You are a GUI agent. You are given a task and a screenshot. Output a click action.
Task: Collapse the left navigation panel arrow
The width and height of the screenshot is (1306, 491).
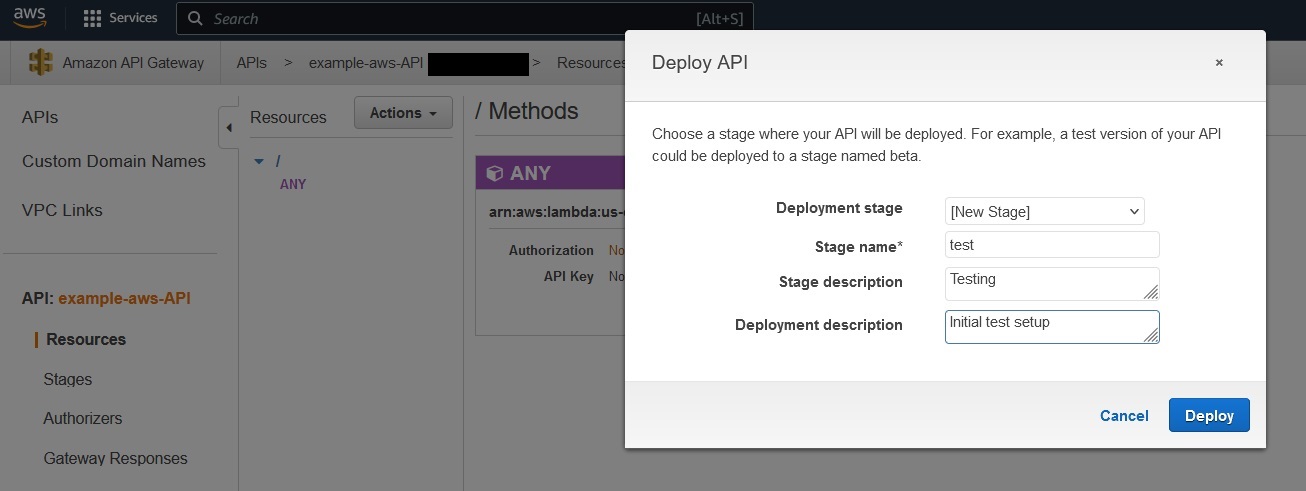pos(228,128)
